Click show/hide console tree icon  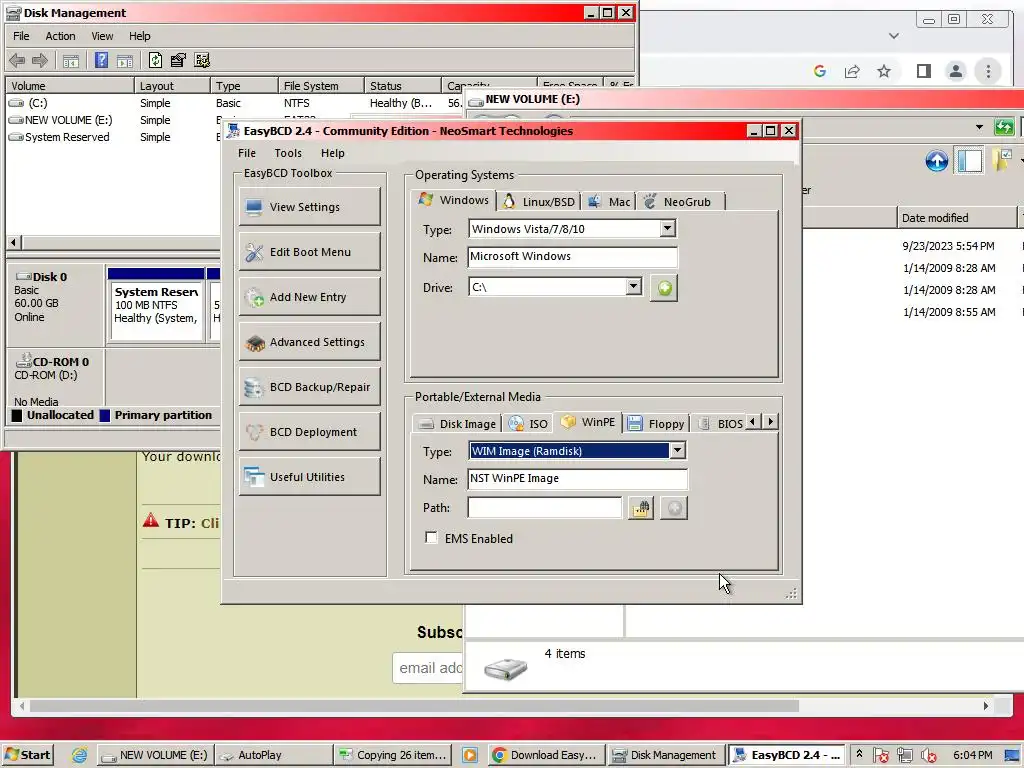[x=71, y=61]
